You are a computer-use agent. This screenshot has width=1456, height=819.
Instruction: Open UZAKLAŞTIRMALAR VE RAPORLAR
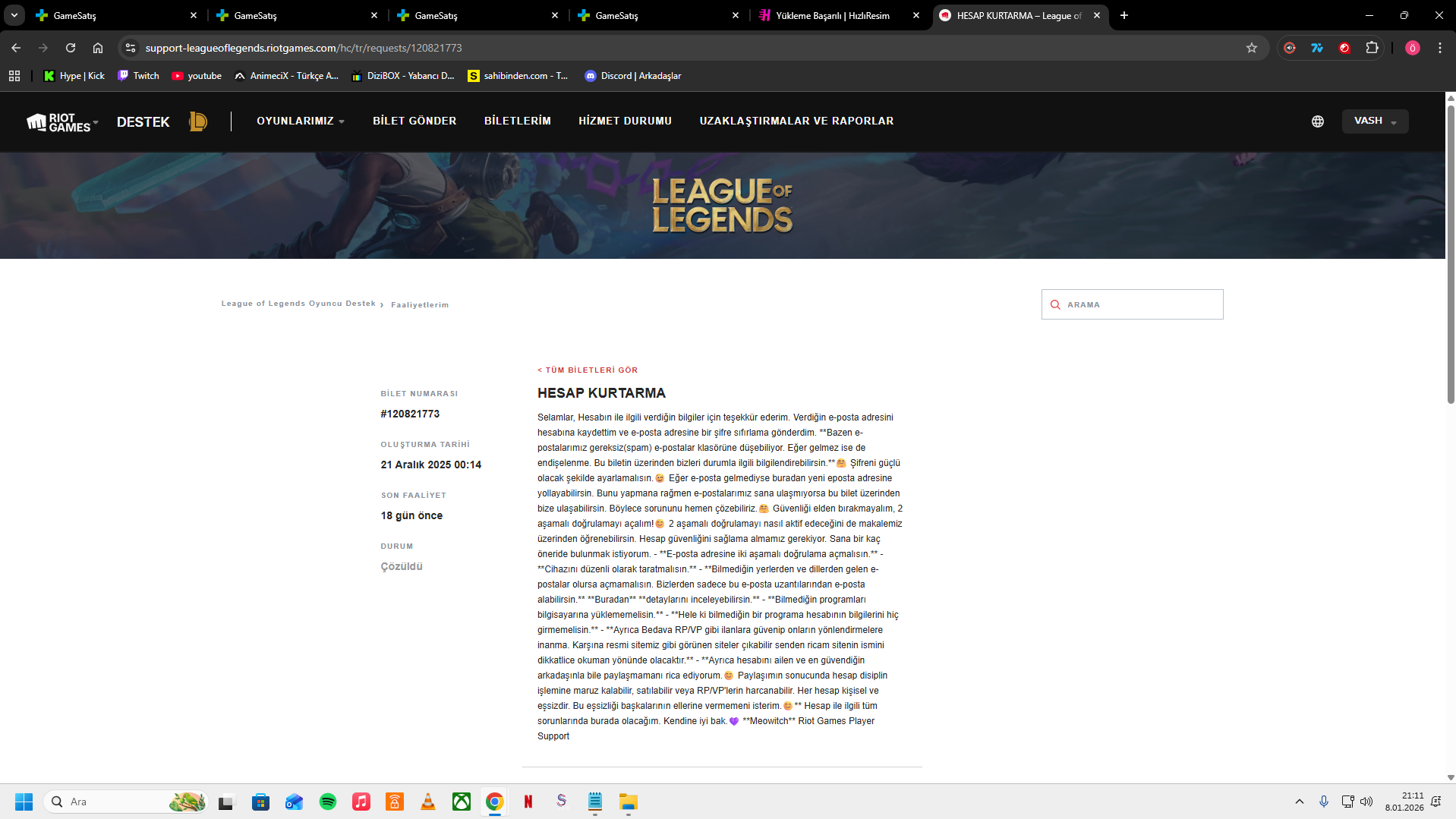pyautogui.click(x=796, y=121)
